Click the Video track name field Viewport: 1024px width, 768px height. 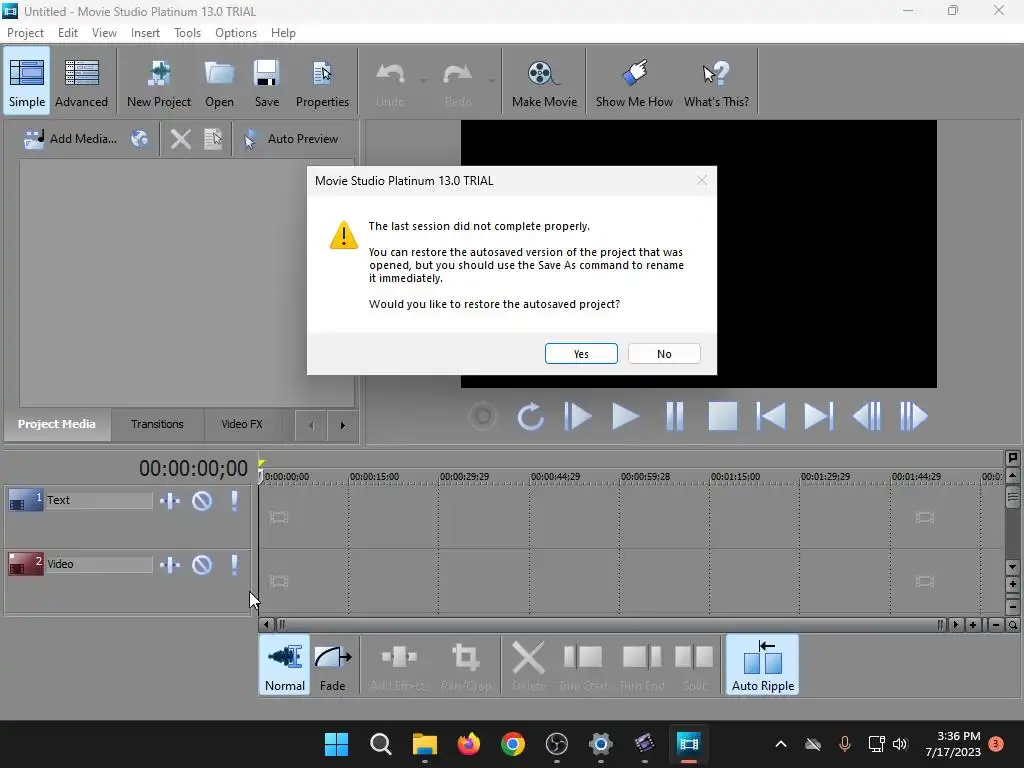tap(99, 564)
